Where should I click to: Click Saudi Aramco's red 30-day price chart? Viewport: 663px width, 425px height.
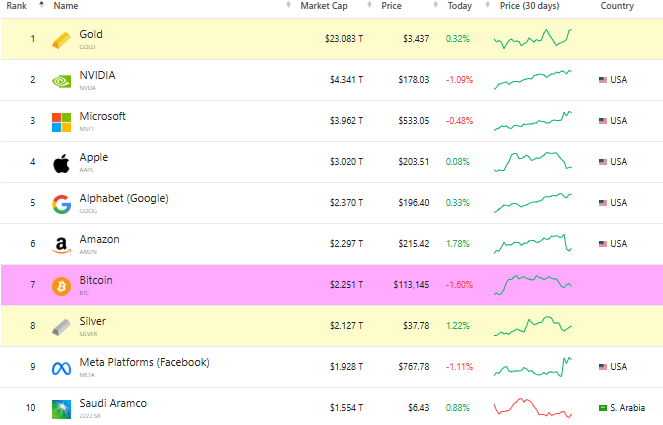point(533,408)
